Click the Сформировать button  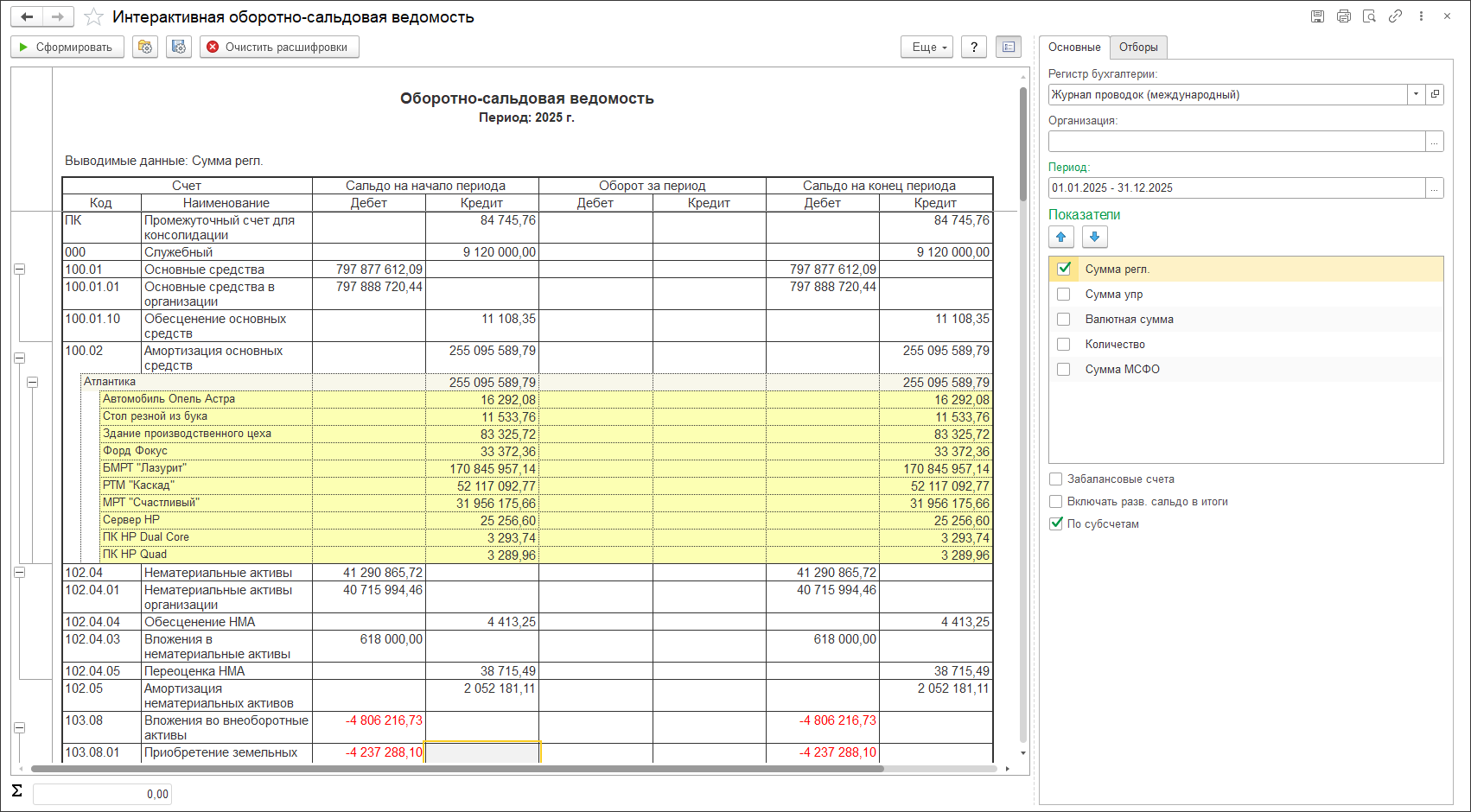pos(67,48)
